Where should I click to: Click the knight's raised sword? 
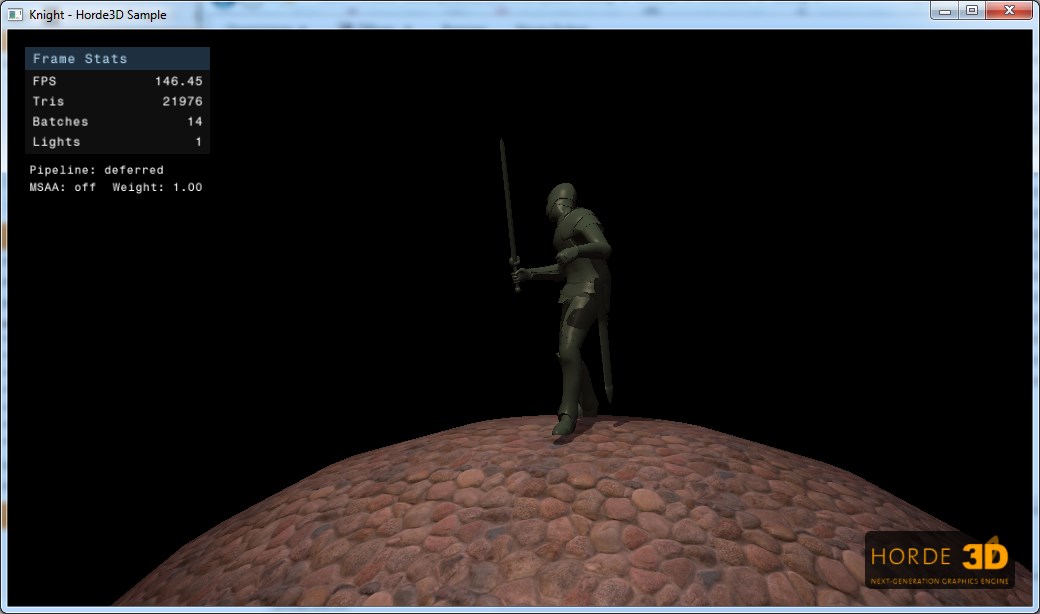point(509,215)
